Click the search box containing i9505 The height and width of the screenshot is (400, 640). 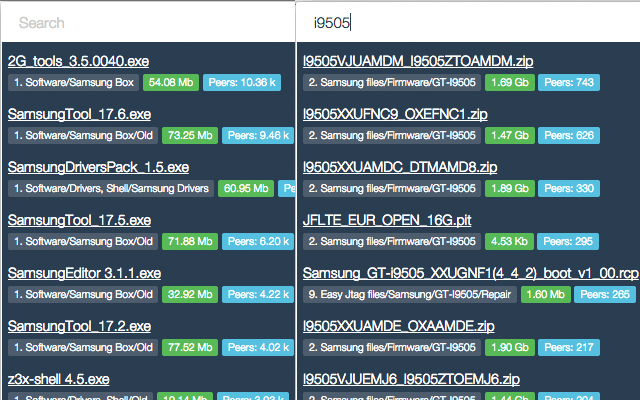point(469,22)
